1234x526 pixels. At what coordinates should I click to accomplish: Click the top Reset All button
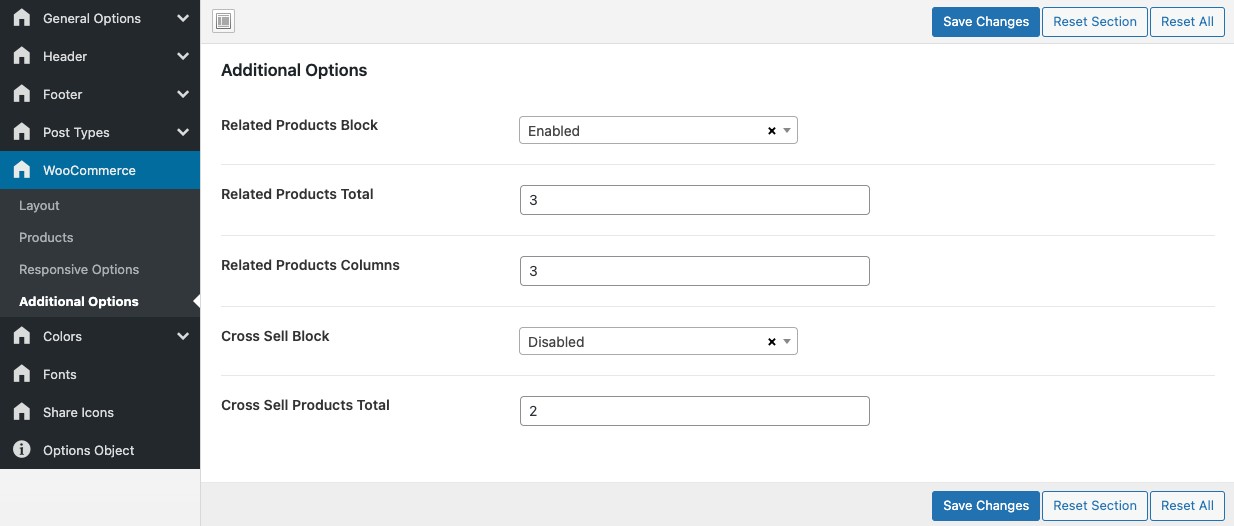(1187, 22)
